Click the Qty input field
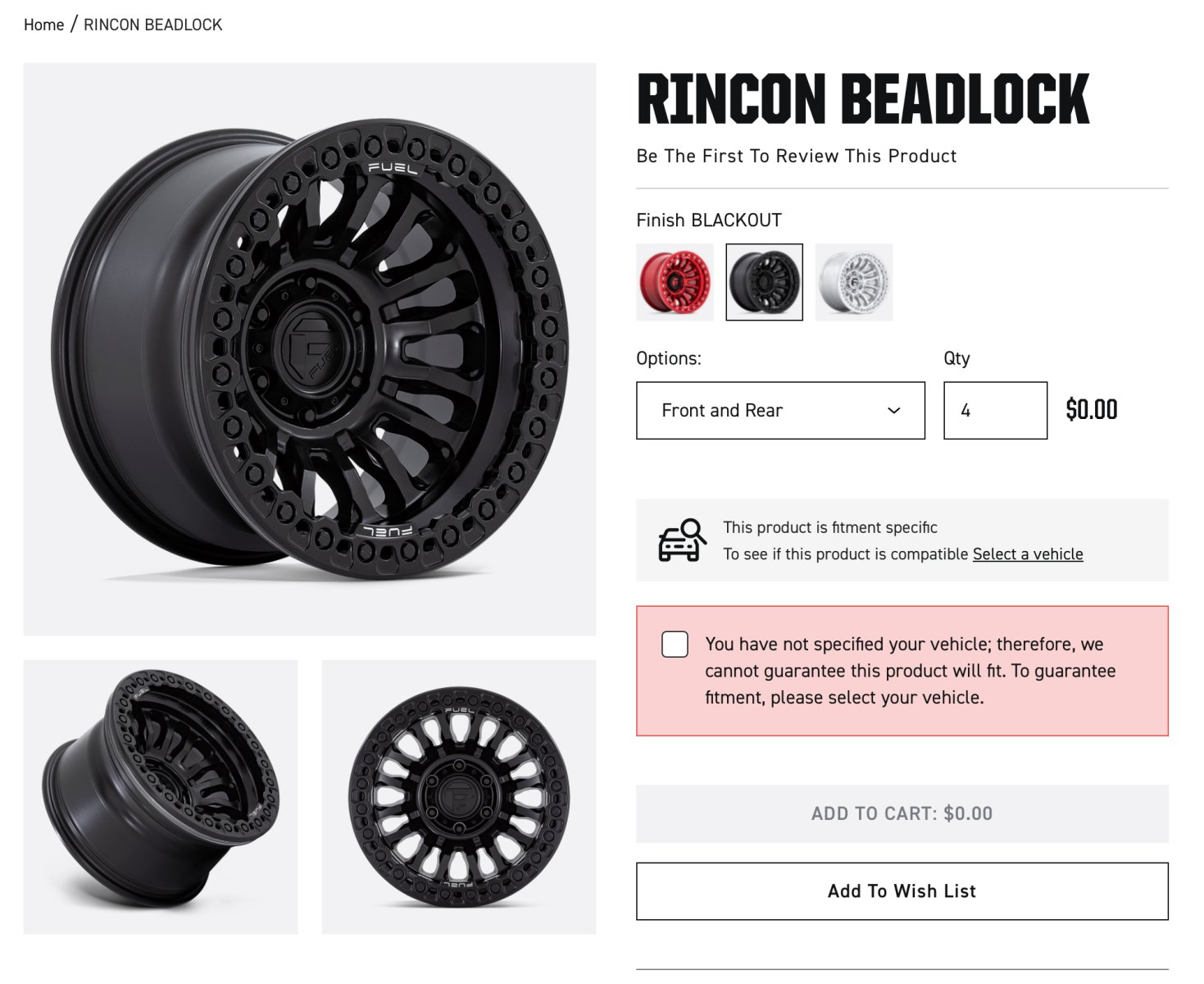Image resolution: width=1204 pixels, height=984 pixels. (994, 410)
